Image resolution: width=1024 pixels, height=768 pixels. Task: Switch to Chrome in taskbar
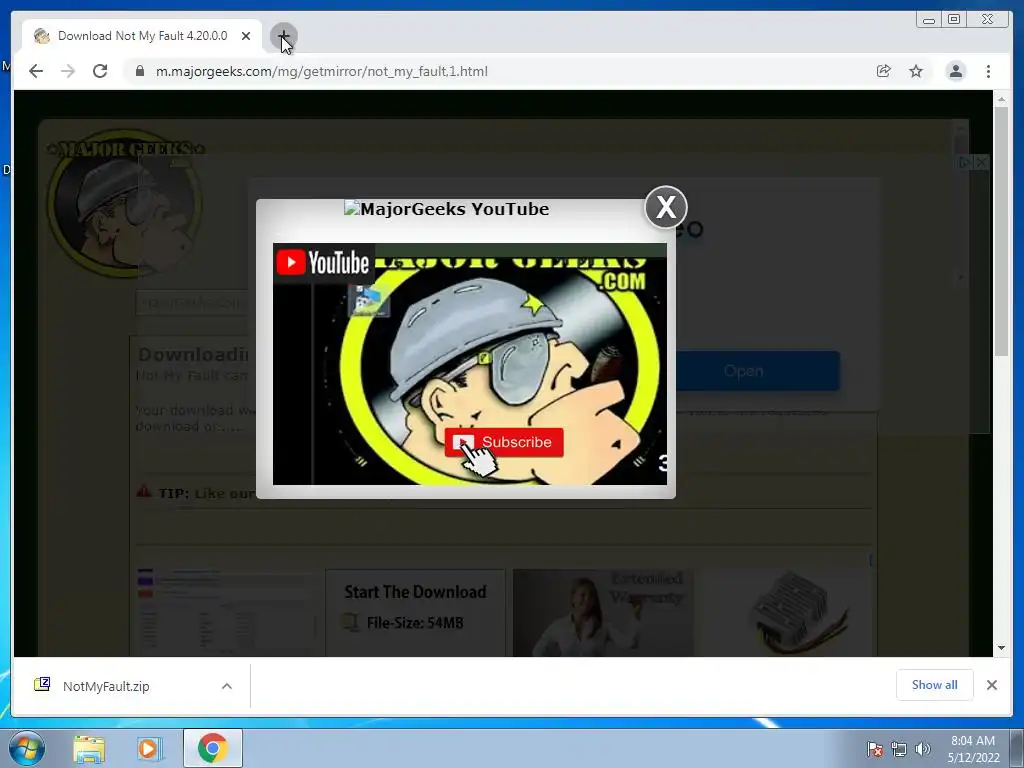(x=212, y=748)
